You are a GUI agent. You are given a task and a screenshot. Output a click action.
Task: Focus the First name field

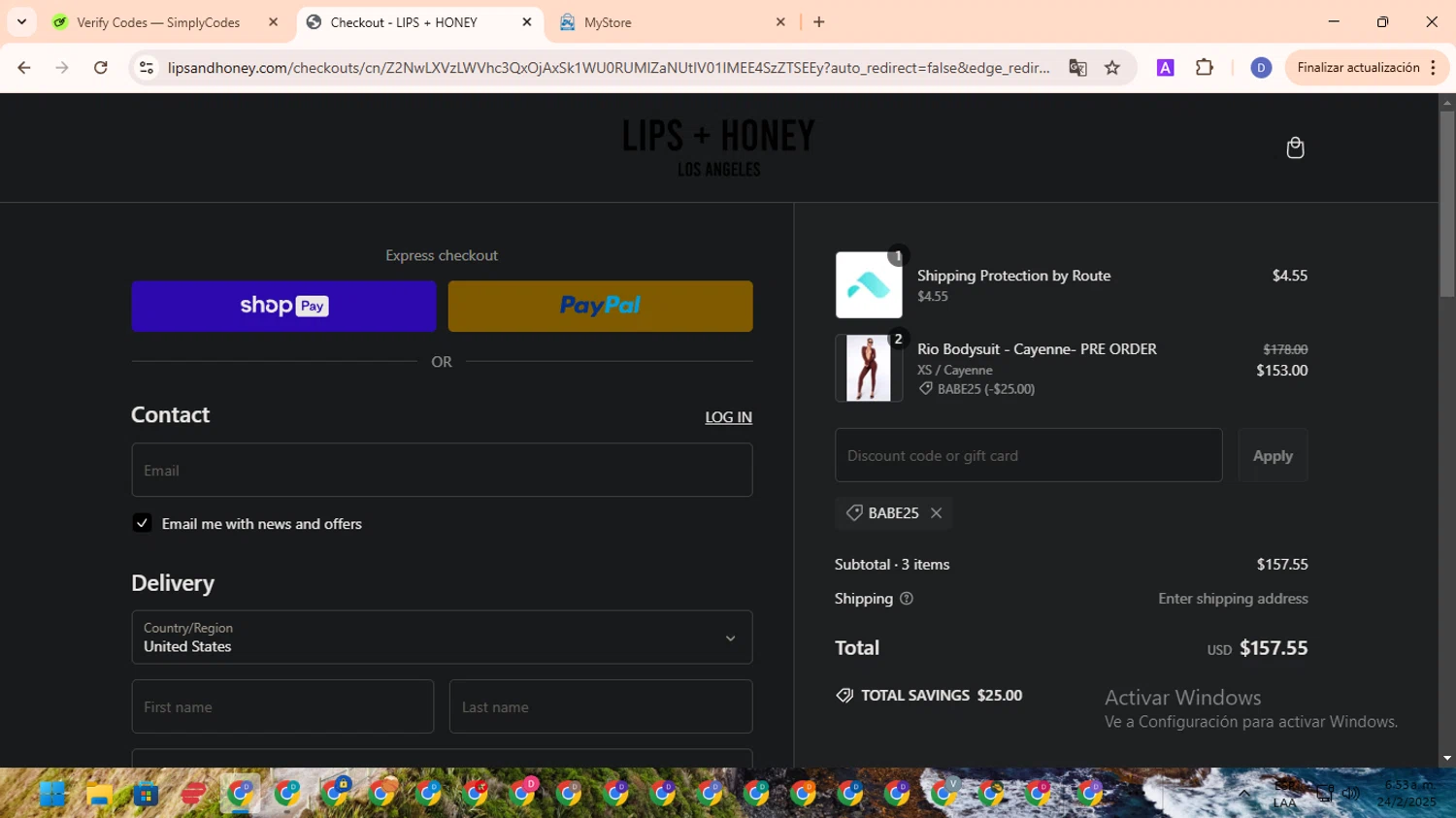pyautogui.click(x=282, y=706)
